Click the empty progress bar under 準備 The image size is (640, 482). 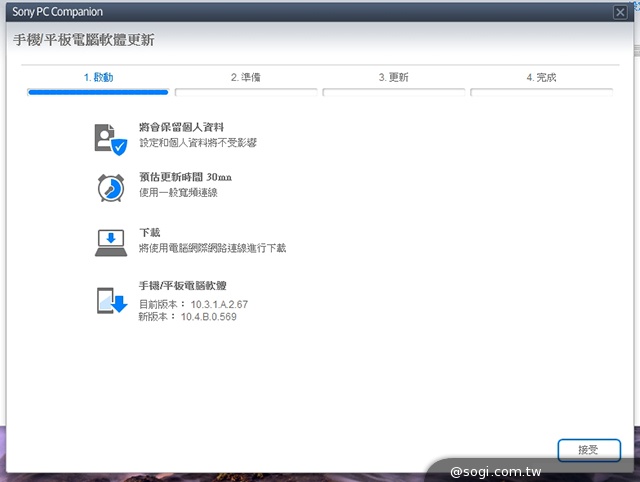coord(246,92)
